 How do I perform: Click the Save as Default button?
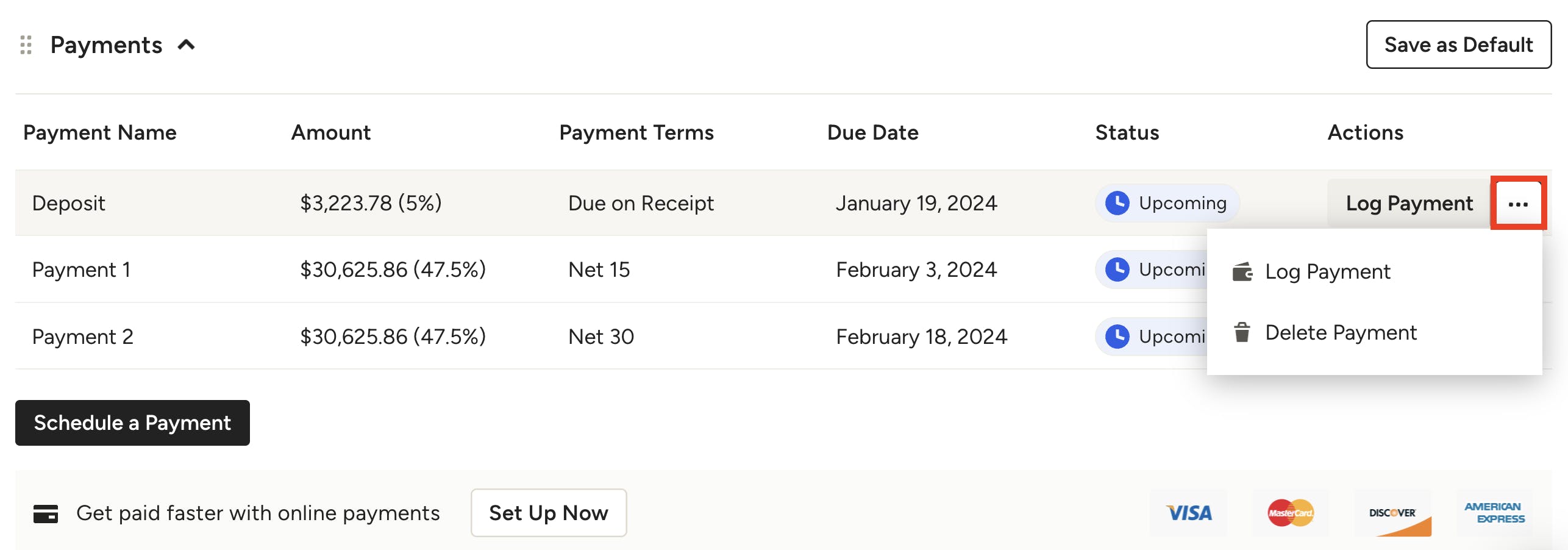1458,45
